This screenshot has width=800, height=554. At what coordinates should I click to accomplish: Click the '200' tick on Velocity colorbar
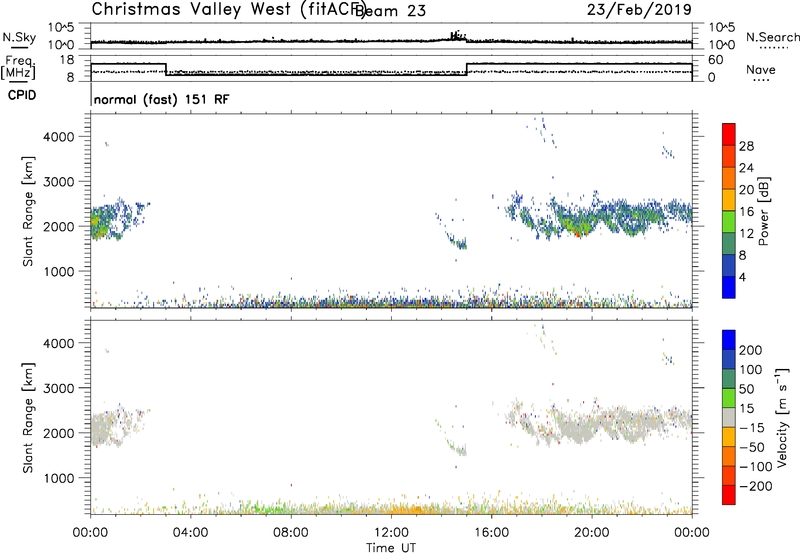click(x=750, y=350)
